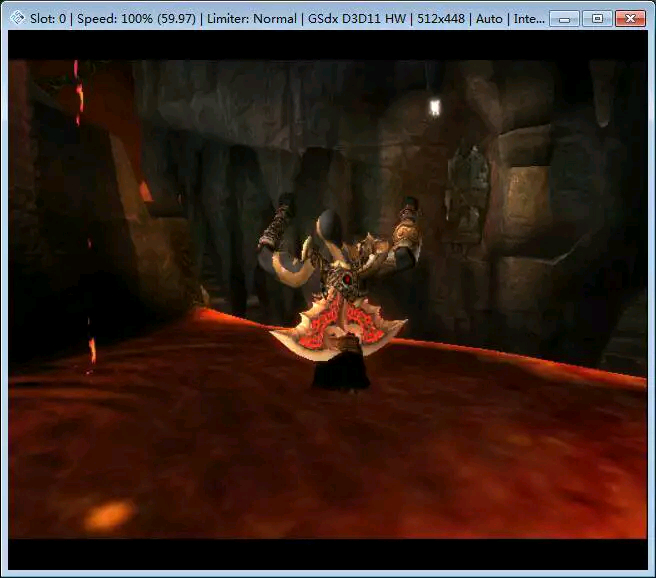This screenshot has height=578, width=656.
Task: Click the game render viewport
Action: (x=328, y=300)
